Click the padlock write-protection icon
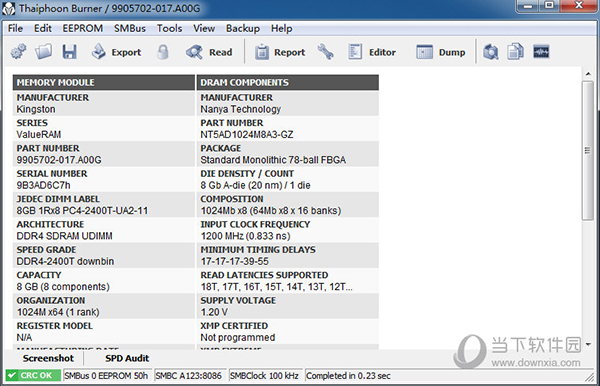Image resolution: width=600 pixels, height=386 pixels. (163, 52)
